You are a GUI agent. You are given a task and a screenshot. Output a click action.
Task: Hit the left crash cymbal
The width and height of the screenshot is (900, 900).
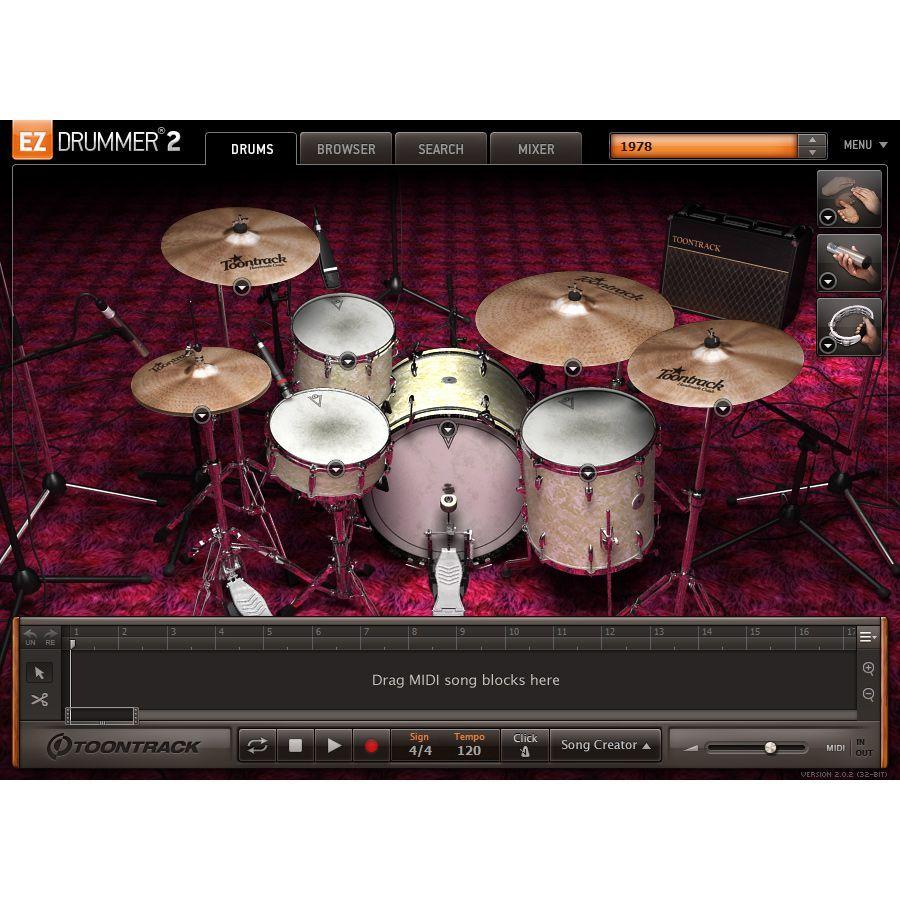click(x=240, y=247)
